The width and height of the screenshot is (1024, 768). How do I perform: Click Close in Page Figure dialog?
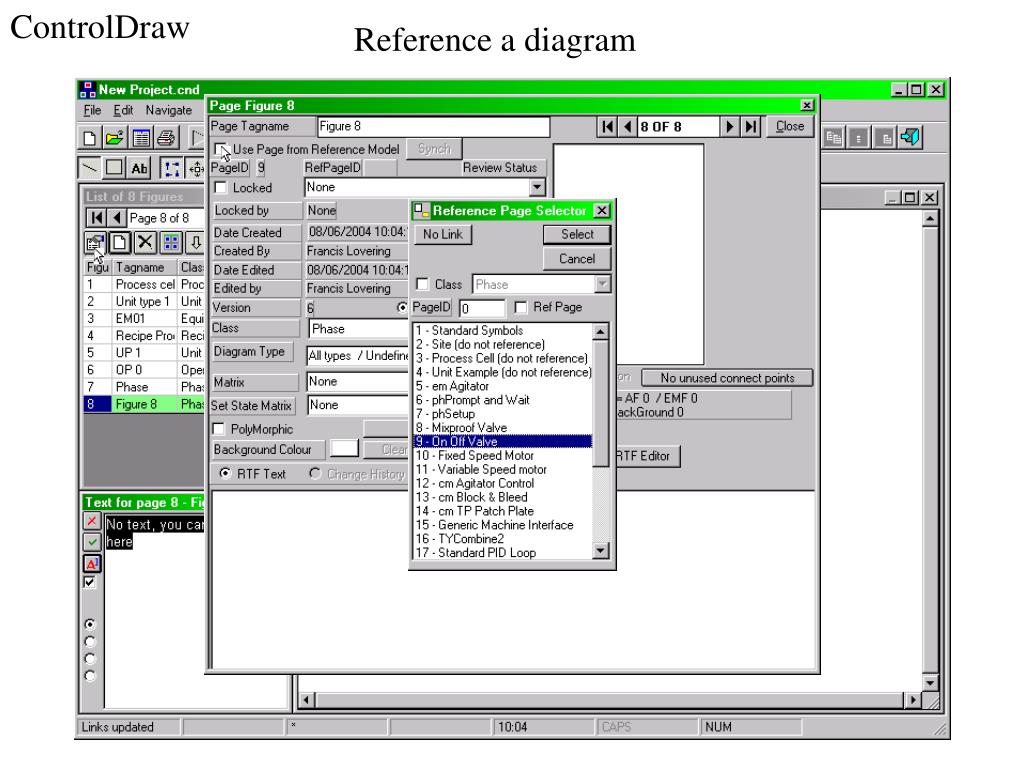coord(790,126)
